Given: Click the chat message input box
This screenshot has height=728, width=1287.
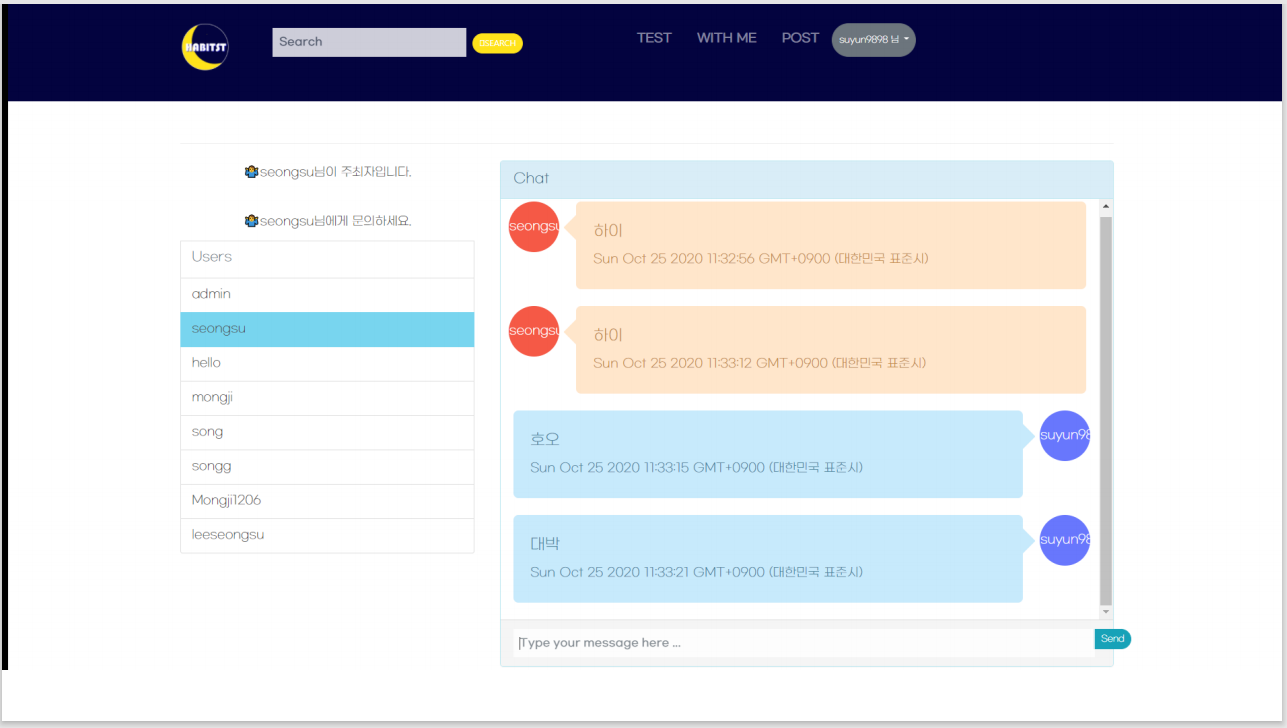Looking at the screenshot, I should tap(804, 643).
